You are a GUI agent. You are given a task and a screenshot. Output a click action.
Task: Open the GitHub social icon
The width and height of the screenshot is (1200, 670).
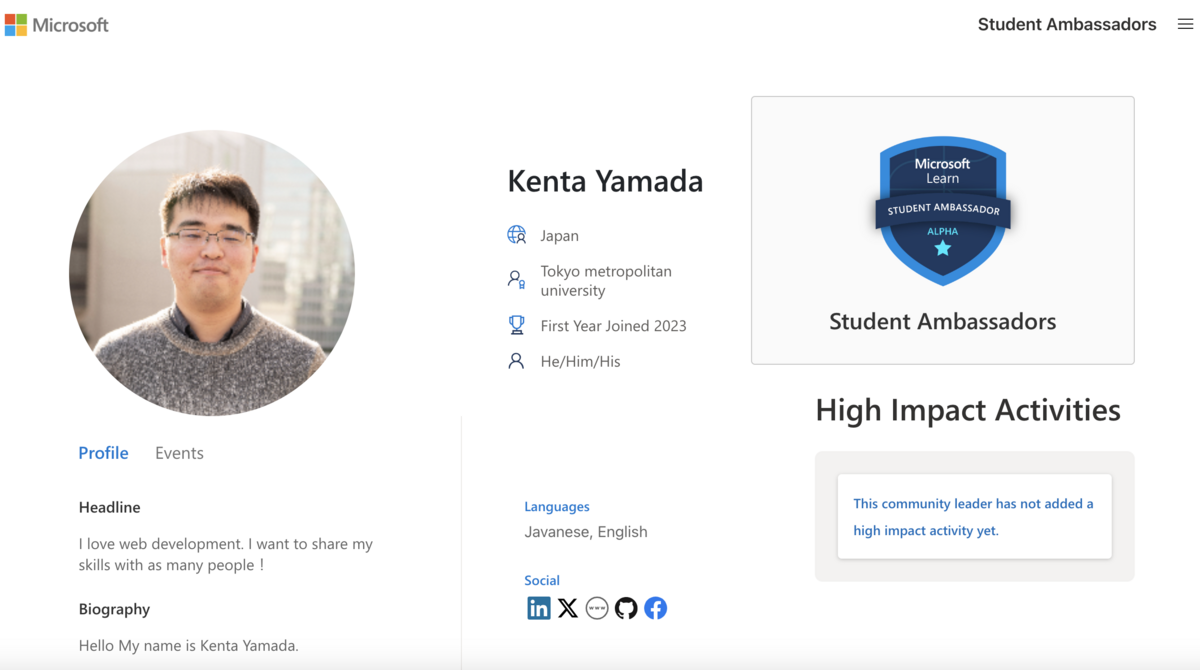(626, 608)
